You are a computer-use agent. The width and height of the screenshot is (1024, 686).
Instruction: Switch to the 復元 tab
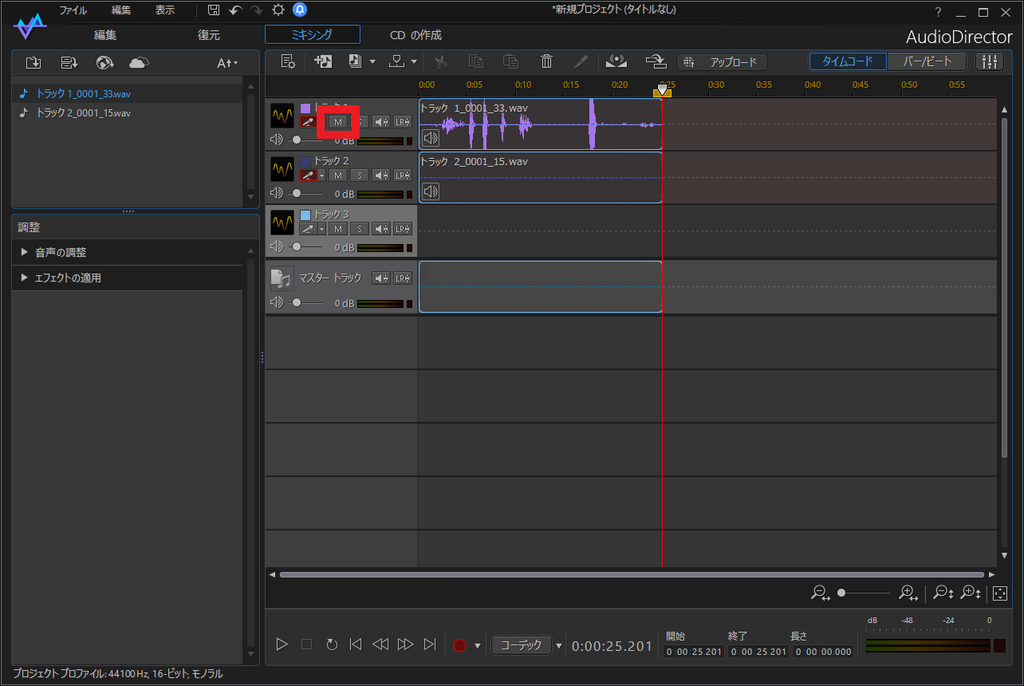[208, 35]
